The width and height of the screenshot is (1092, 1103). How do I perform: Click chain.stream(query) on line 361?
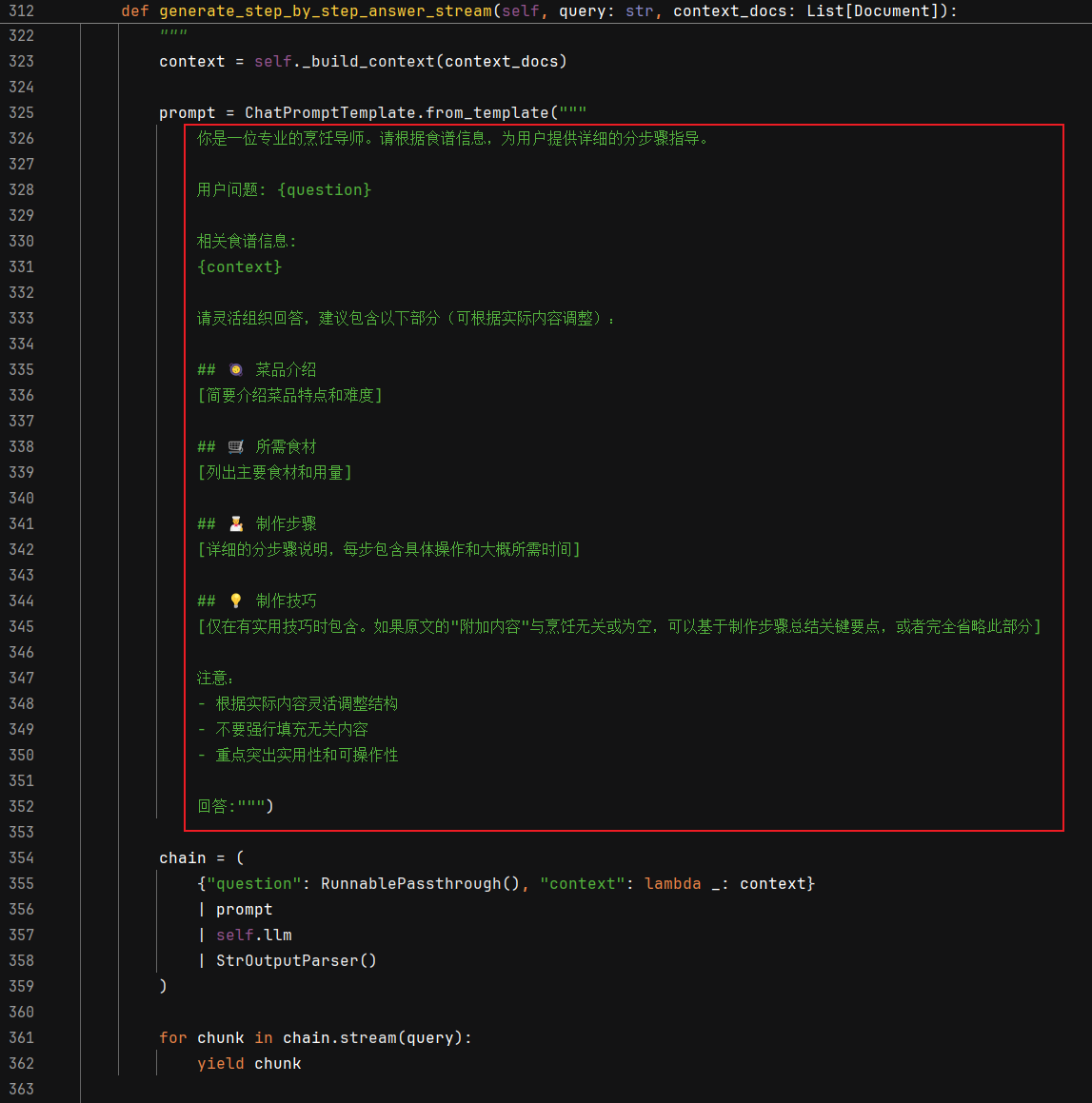tap(372, 1037)
